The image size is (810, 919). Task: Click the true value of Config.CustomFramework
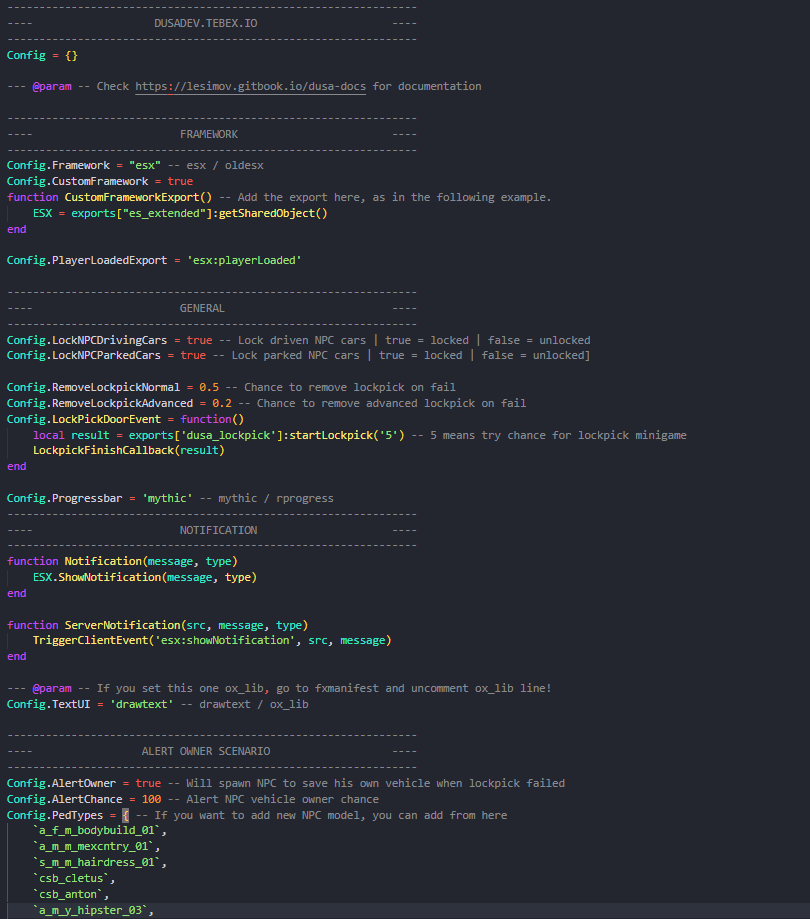(x=180, y=181)
